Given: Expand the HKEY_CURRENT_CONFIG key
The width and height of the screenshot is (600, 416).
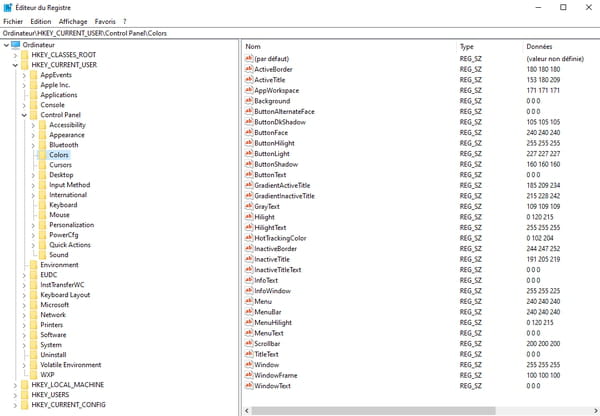Looking at the screenshot, I should click(x=15, y=405).
